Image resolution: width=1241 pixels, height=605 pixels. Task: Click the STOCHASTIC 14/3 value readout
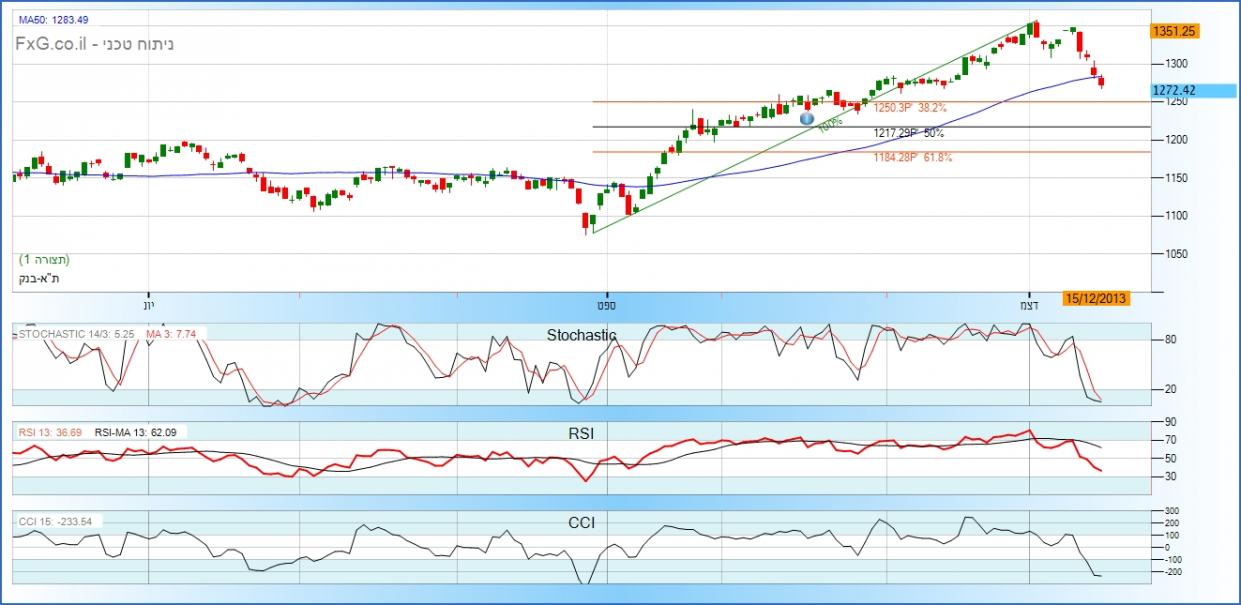[x=76, y=333]
